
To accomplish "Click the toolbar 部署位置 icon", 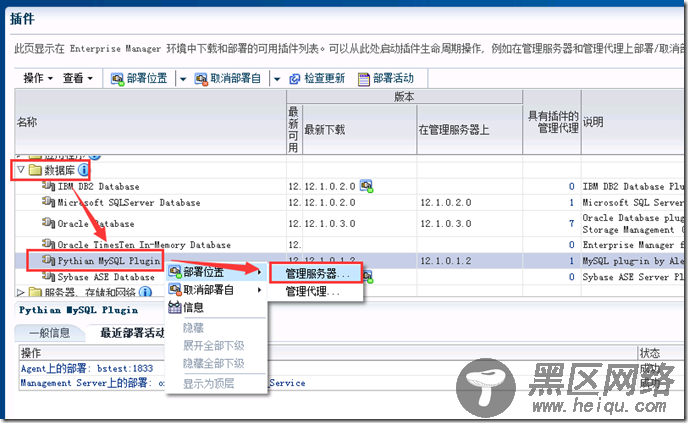I will tap(117, 79).
